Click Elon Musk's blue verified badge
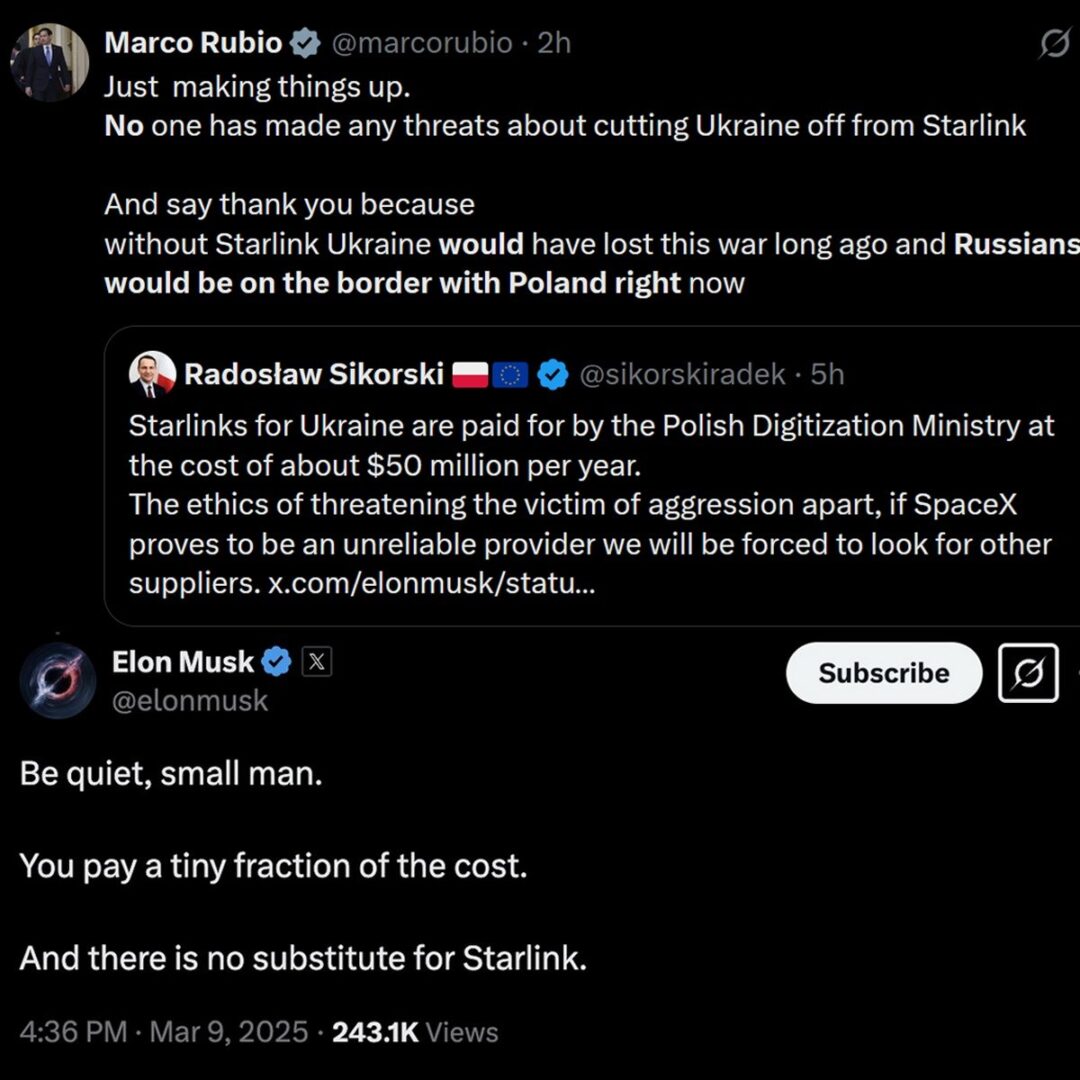 click(x=276, y=662)
